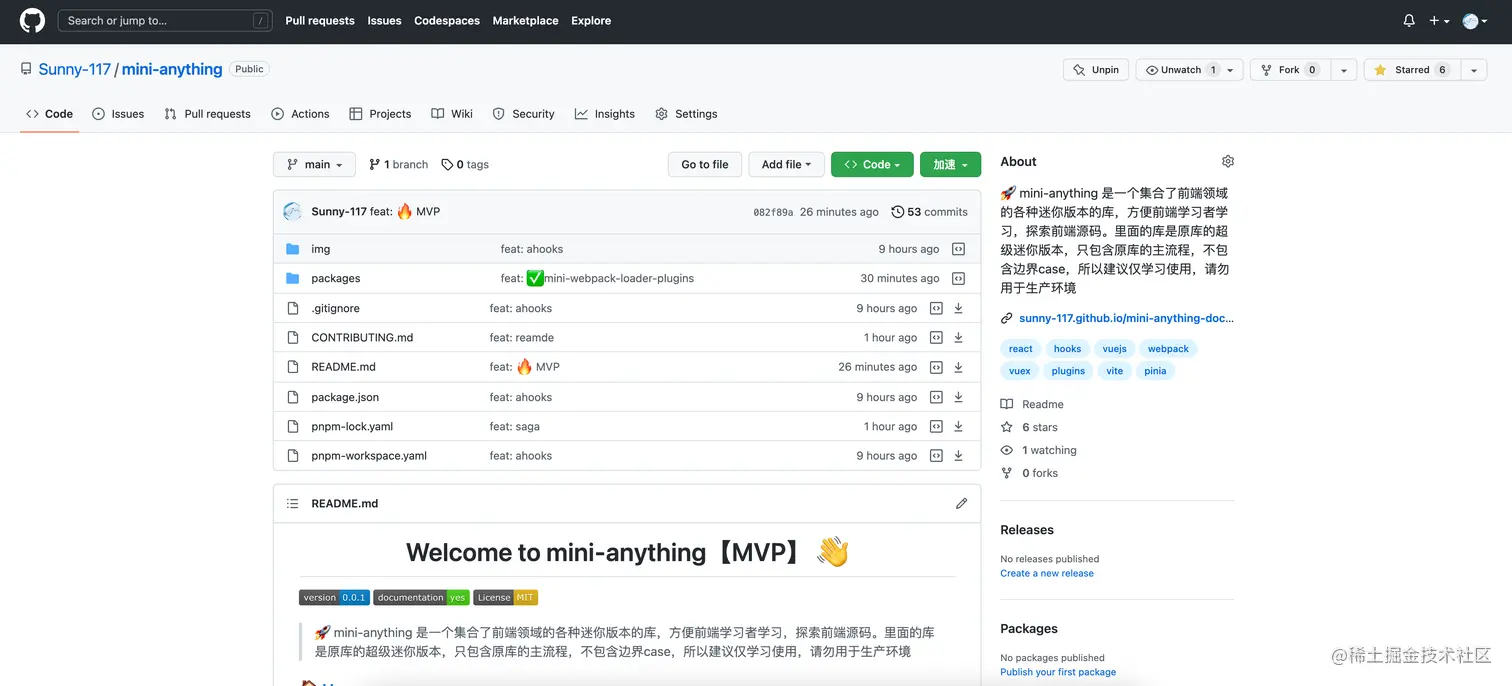Viewport: 1512px width, 686px height.
Task: Open the pnpm-workspace.yaml file
Action: 369,456
